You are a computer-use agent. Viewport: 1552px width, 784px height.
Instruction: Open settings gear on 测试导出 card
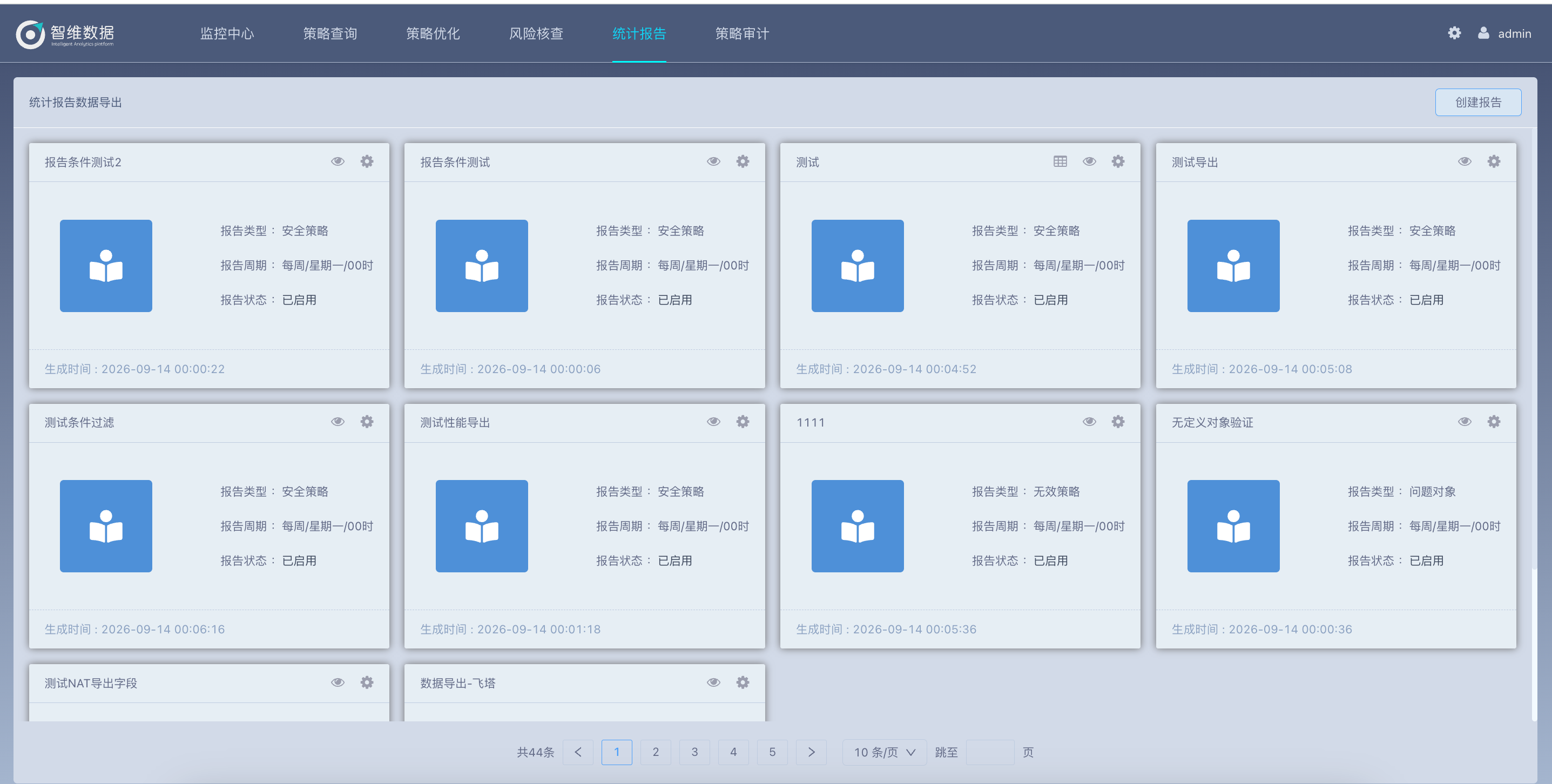[1494, 161]
